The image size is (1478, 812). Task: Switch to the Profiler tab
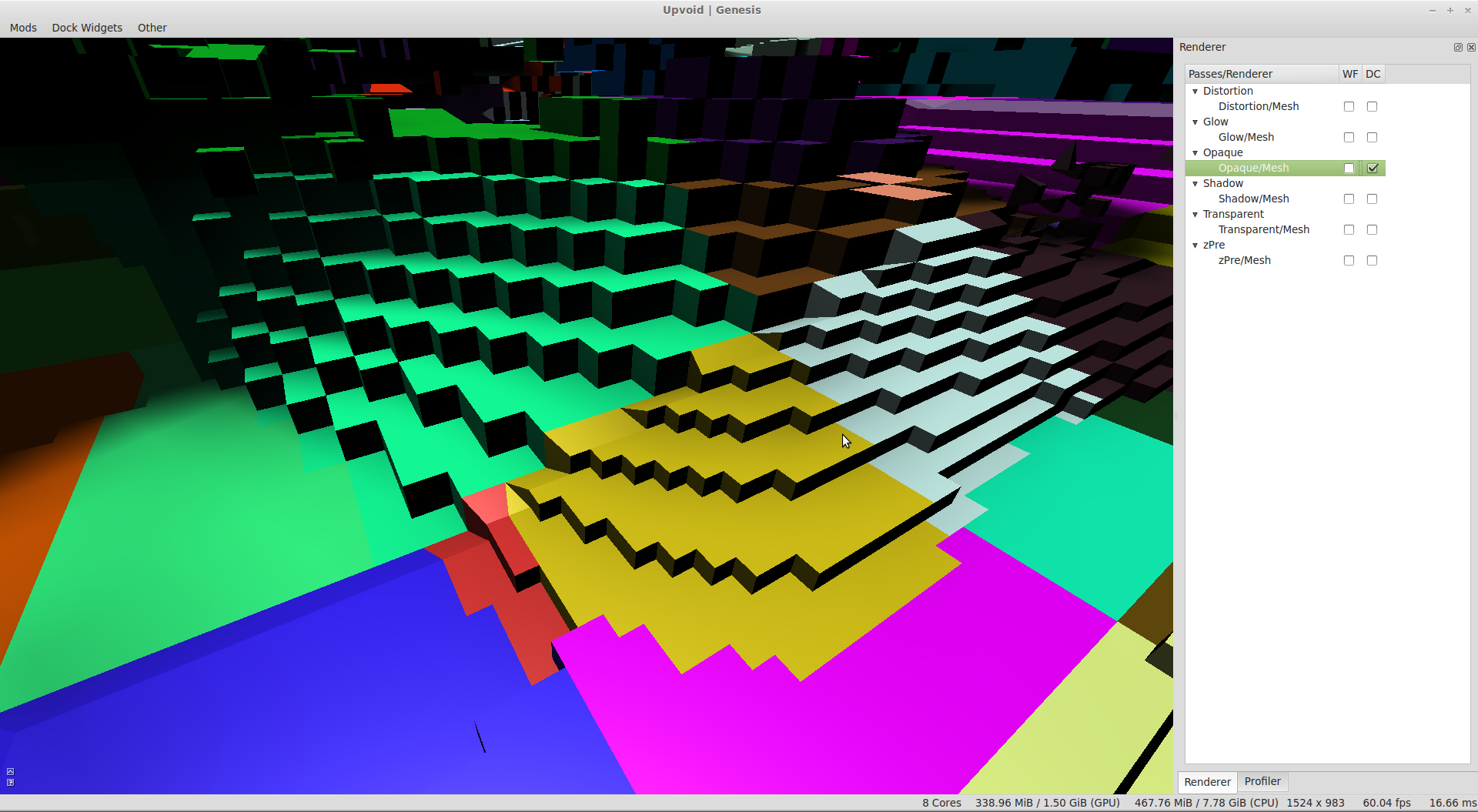point(1262,781)
